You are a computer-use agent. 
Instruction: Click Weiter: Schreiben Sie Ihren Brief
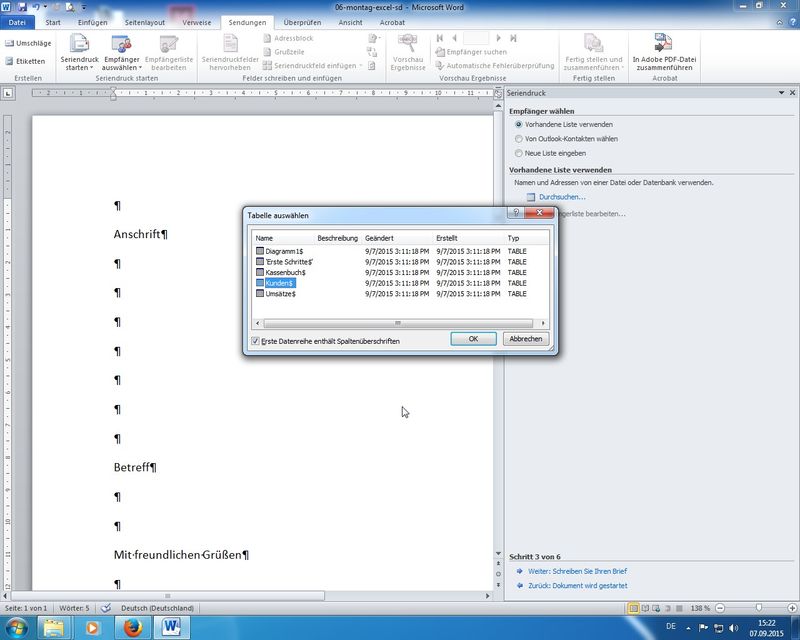click(577, 571)
